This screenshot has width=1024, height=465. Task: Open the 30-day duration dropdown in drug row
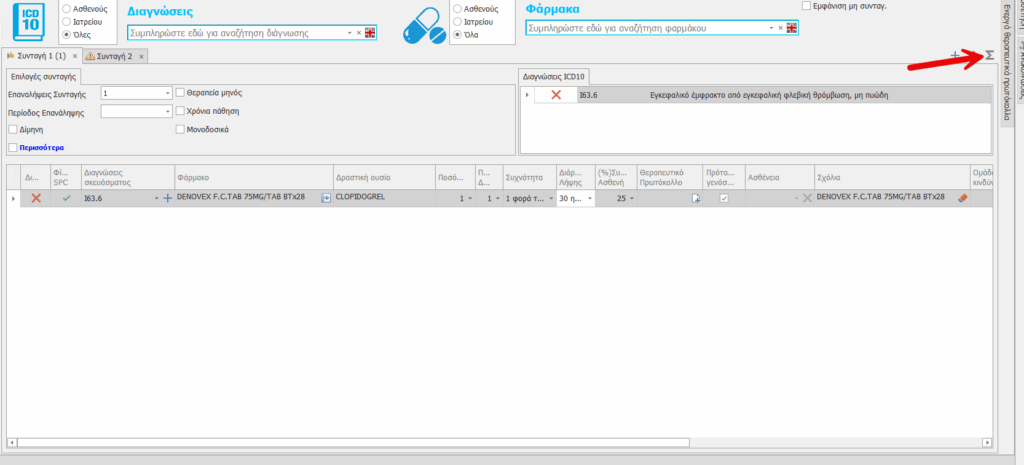(x=590, y=199)
